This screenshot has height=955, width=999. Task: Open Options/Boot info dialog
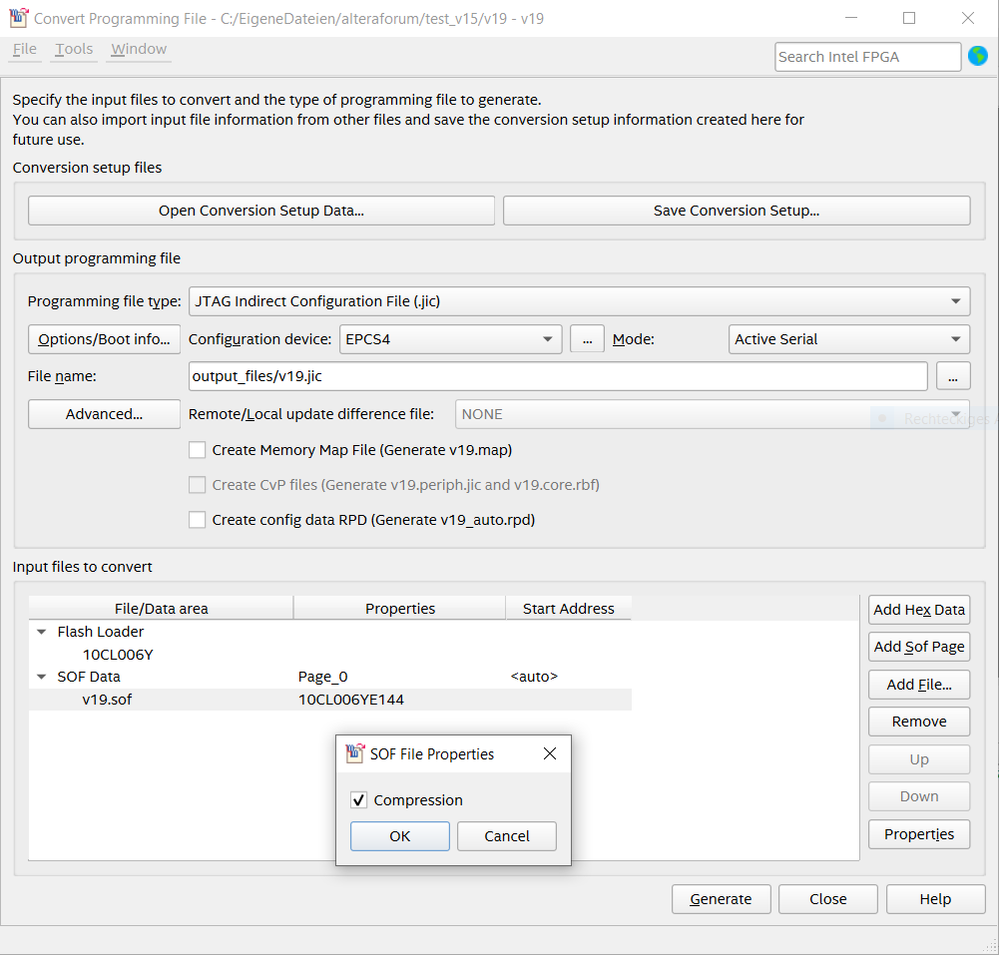[104, 339]
